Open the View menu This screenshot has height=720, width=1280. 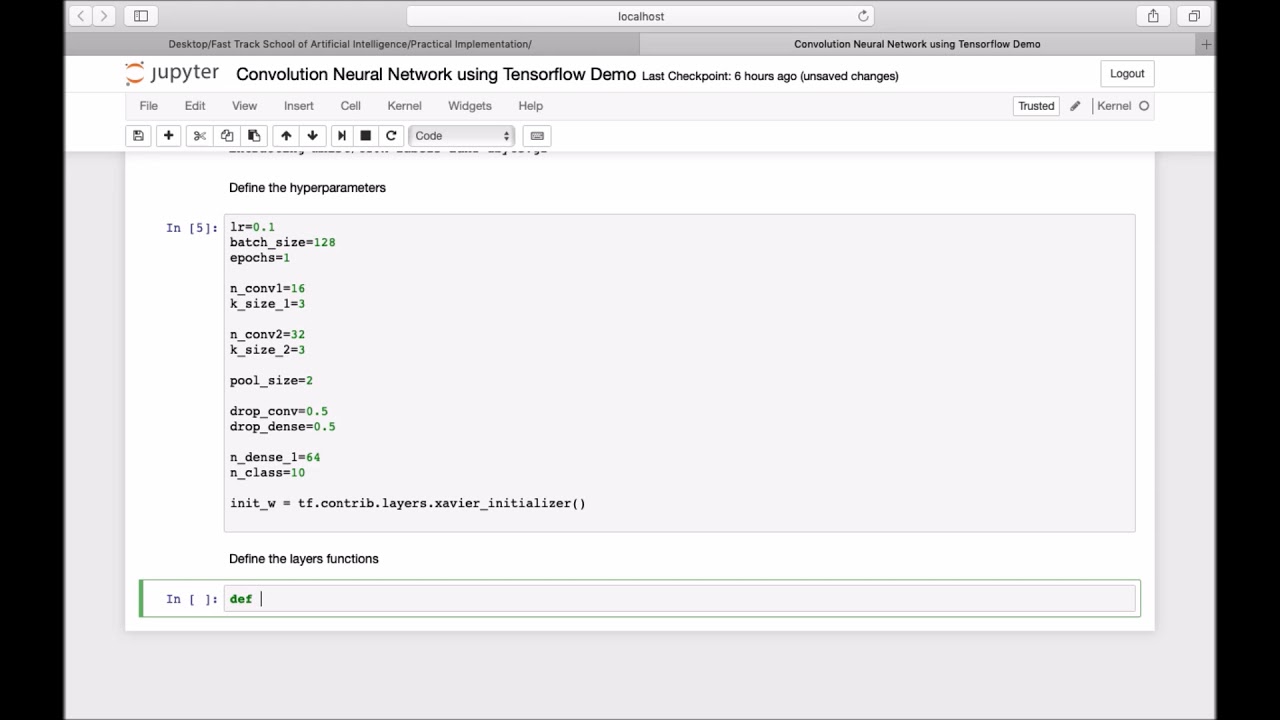click(x=244, y=106)
